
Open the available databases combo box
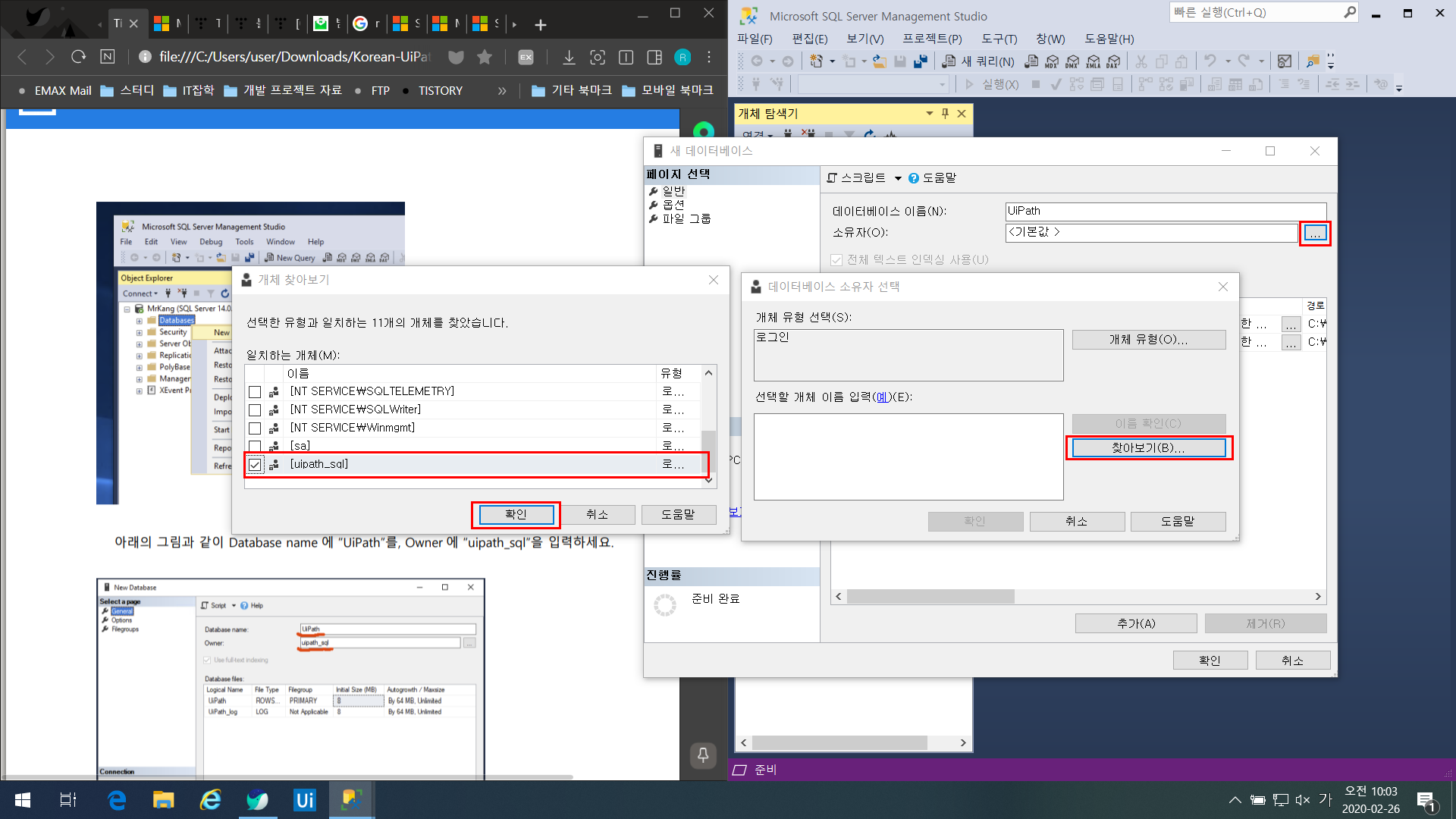(872, 84)
